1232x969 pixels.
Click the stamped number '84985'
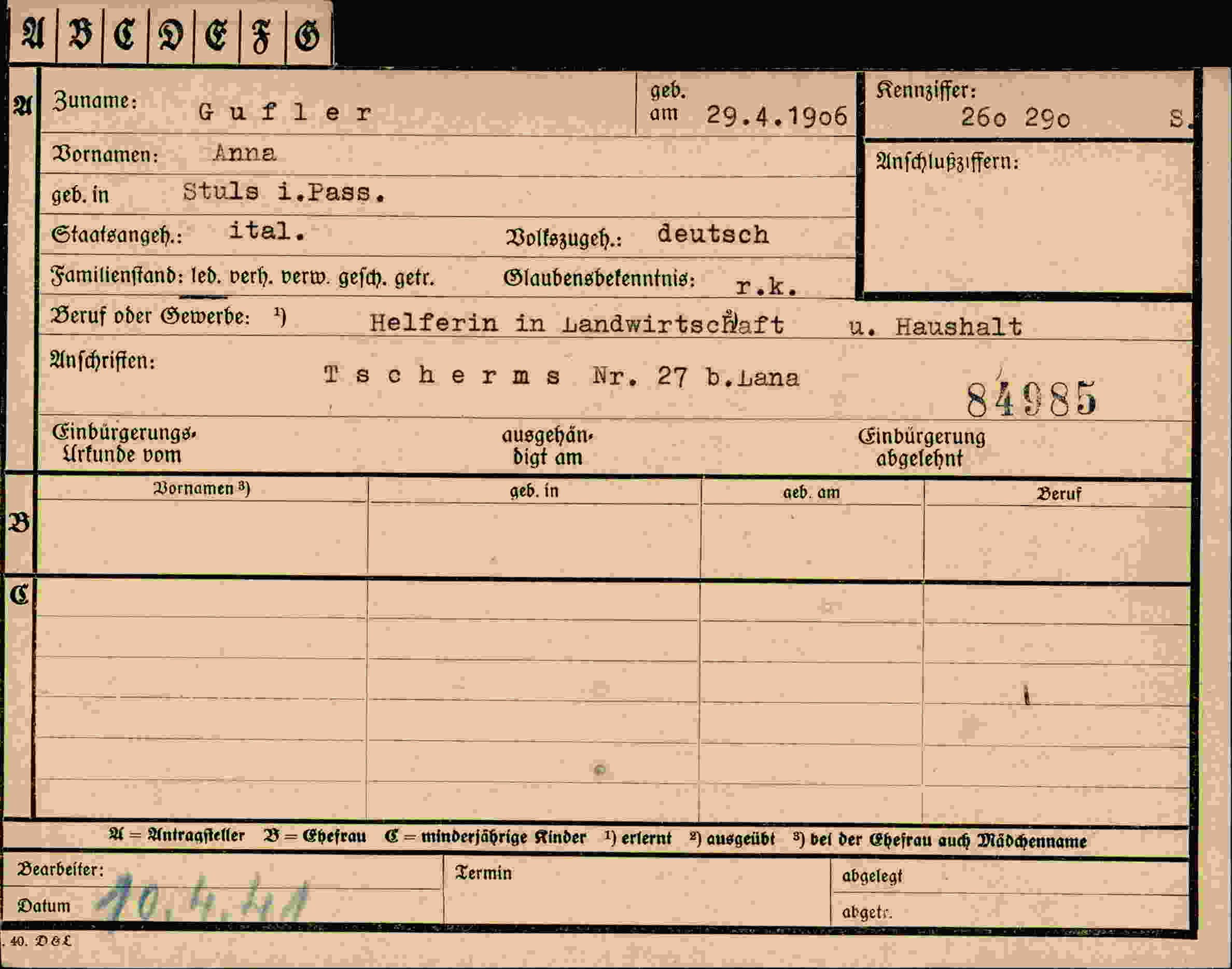(1031, 399)
